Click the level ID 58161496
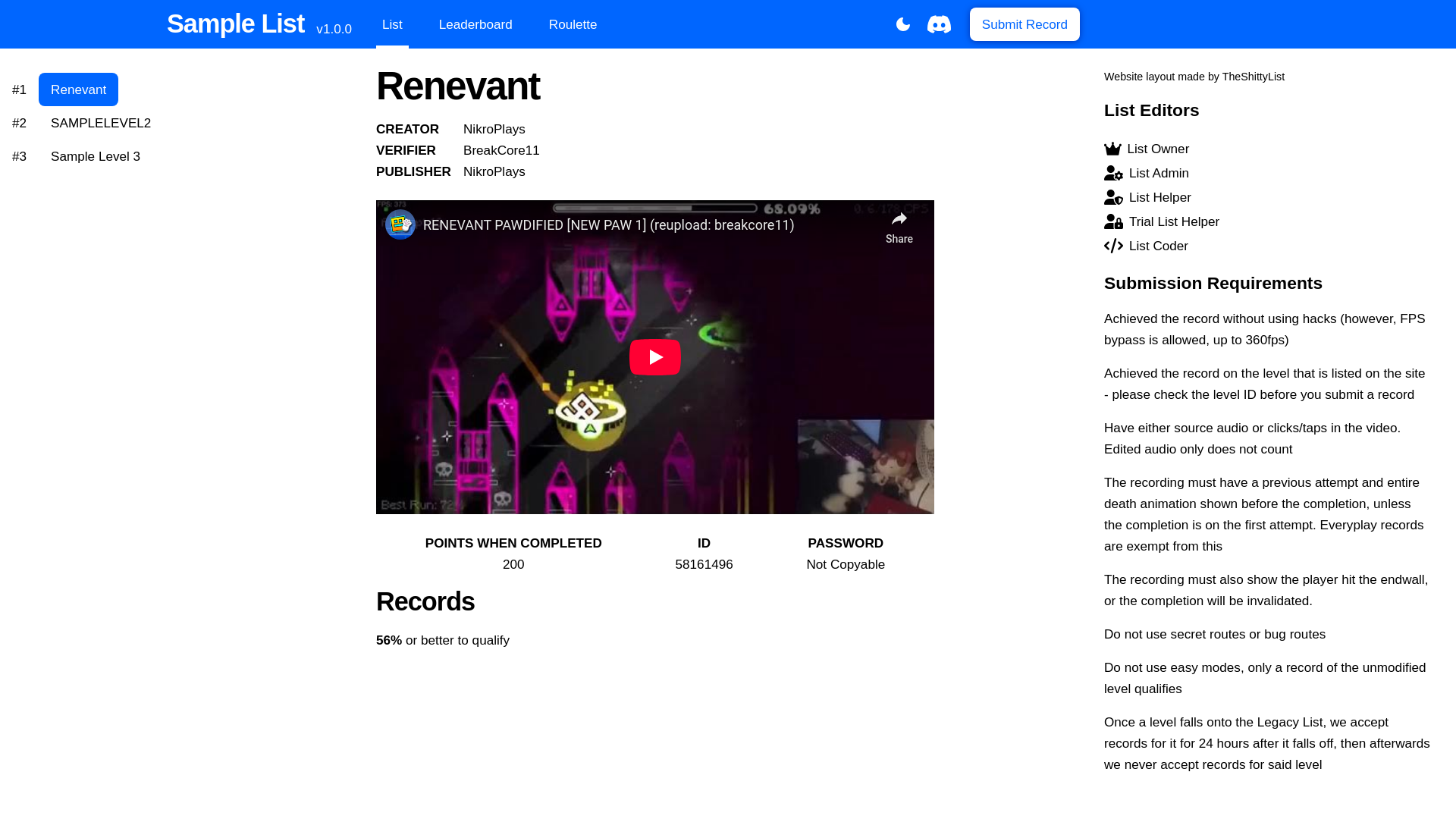The image size is (1456, 819). (704, 565)
